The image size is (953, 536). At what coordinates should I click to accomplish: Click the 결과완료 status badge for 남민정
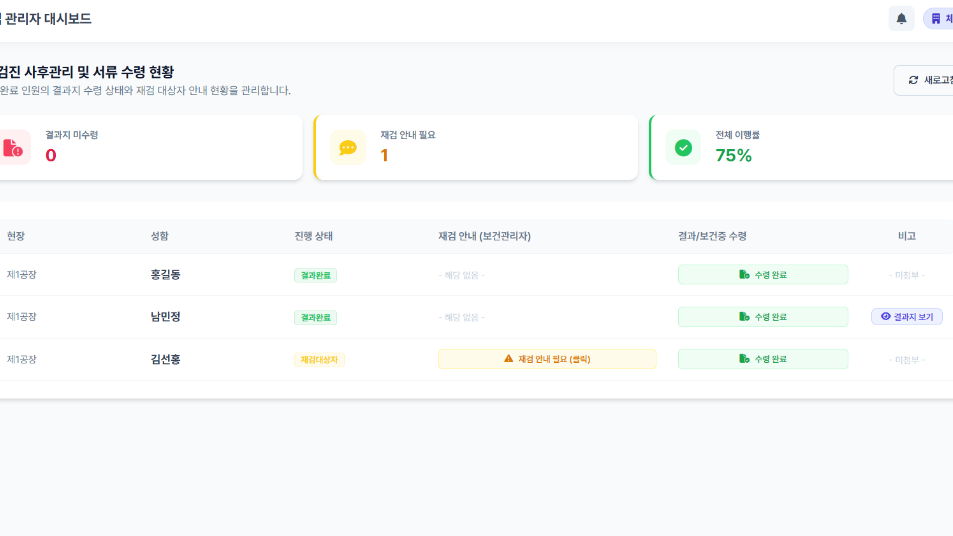tap(315, 317)
